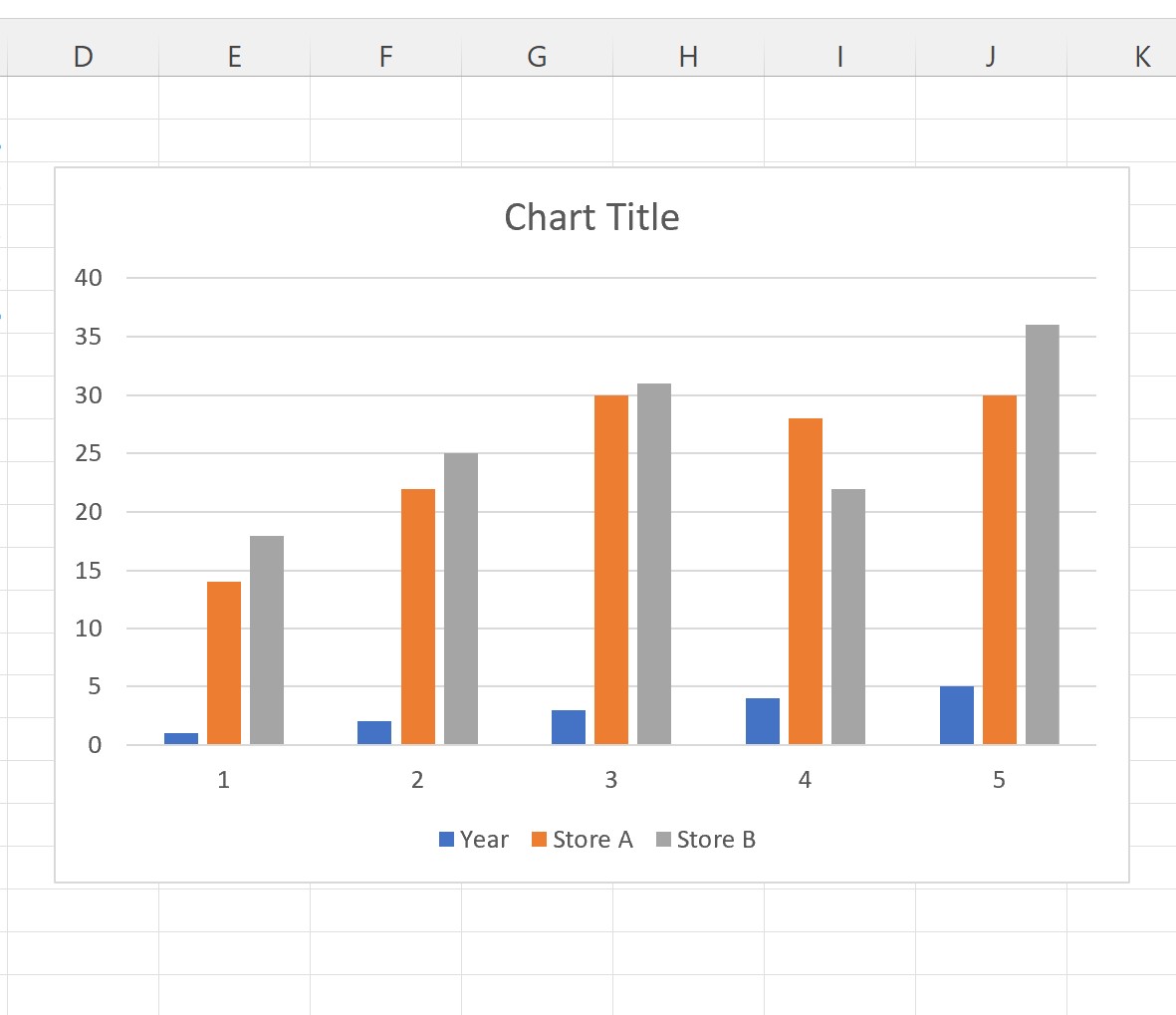
Task: Click the smallest blue bar in category 1
Action: coord(180,739)
